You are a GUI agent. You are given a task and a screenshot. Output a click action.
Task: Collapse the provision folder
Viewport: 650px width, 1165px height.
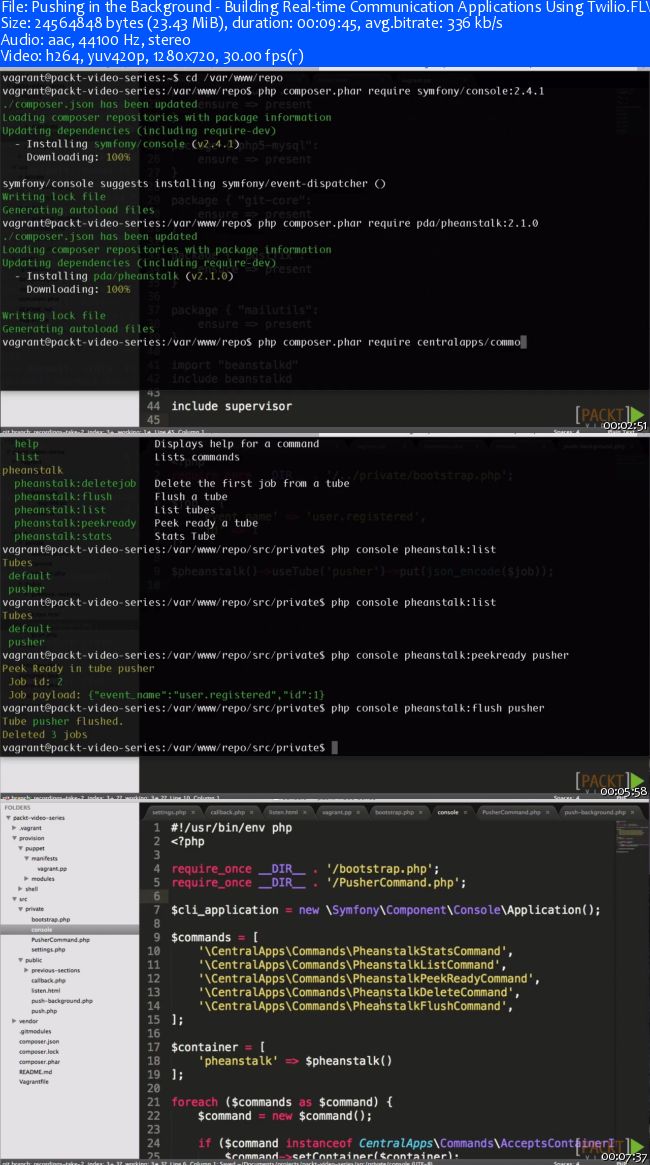(14, 838)
